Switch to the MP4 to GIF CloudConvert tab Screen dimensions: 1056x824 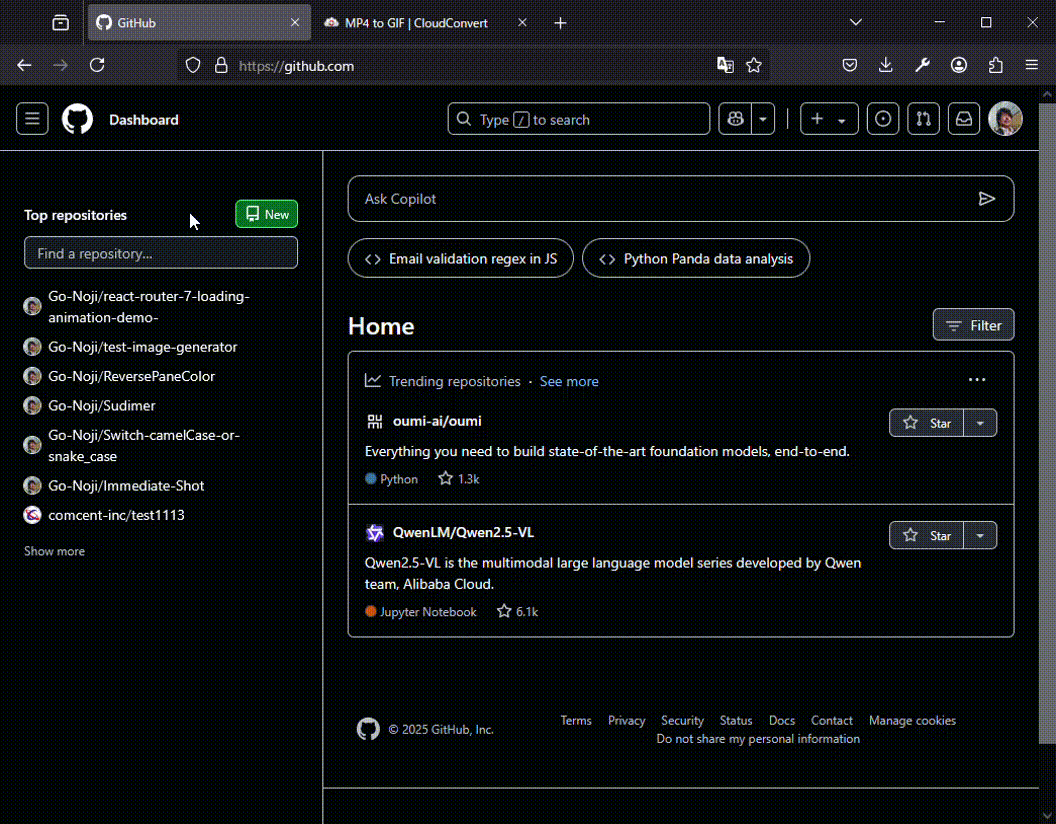(x=426, y=23)
